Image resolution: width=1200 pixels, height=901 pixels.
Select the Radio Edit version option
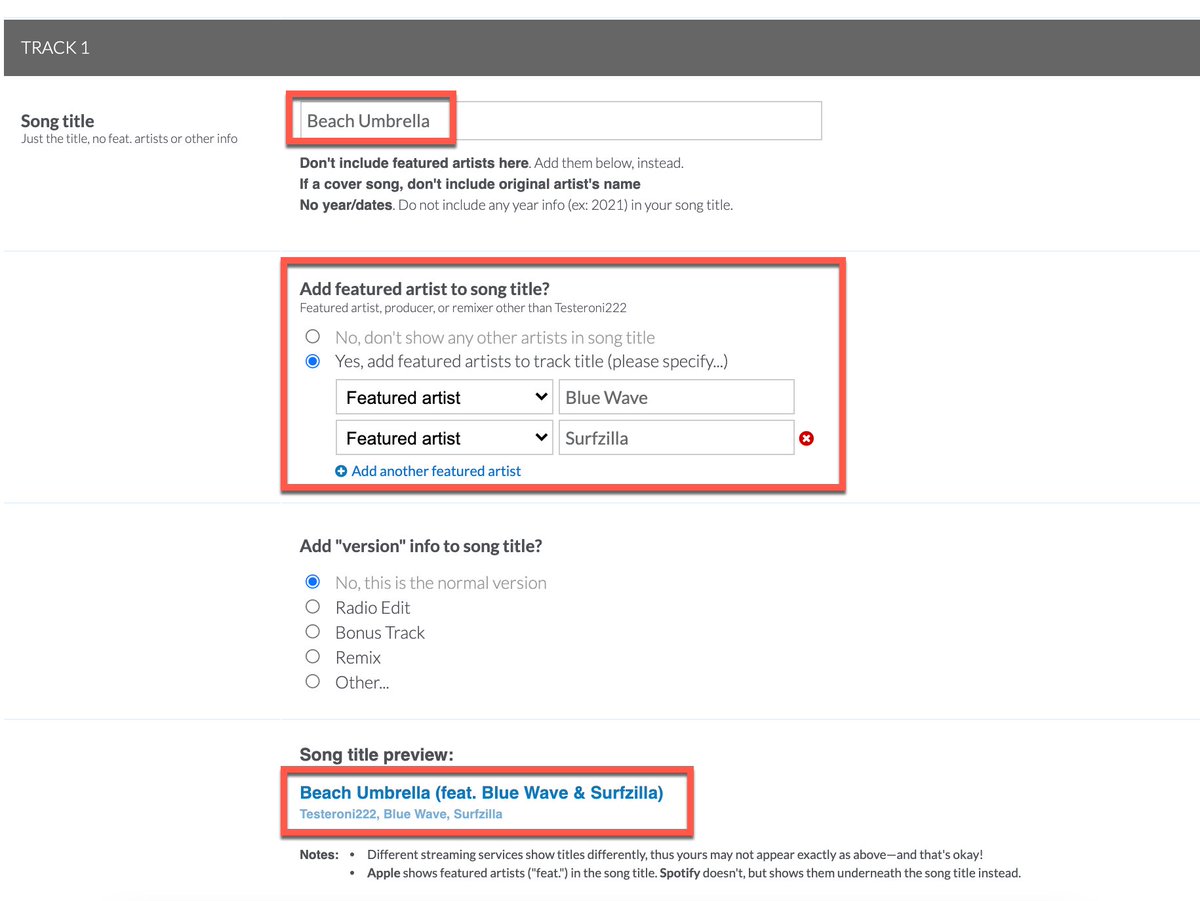(x=313, y=607)
